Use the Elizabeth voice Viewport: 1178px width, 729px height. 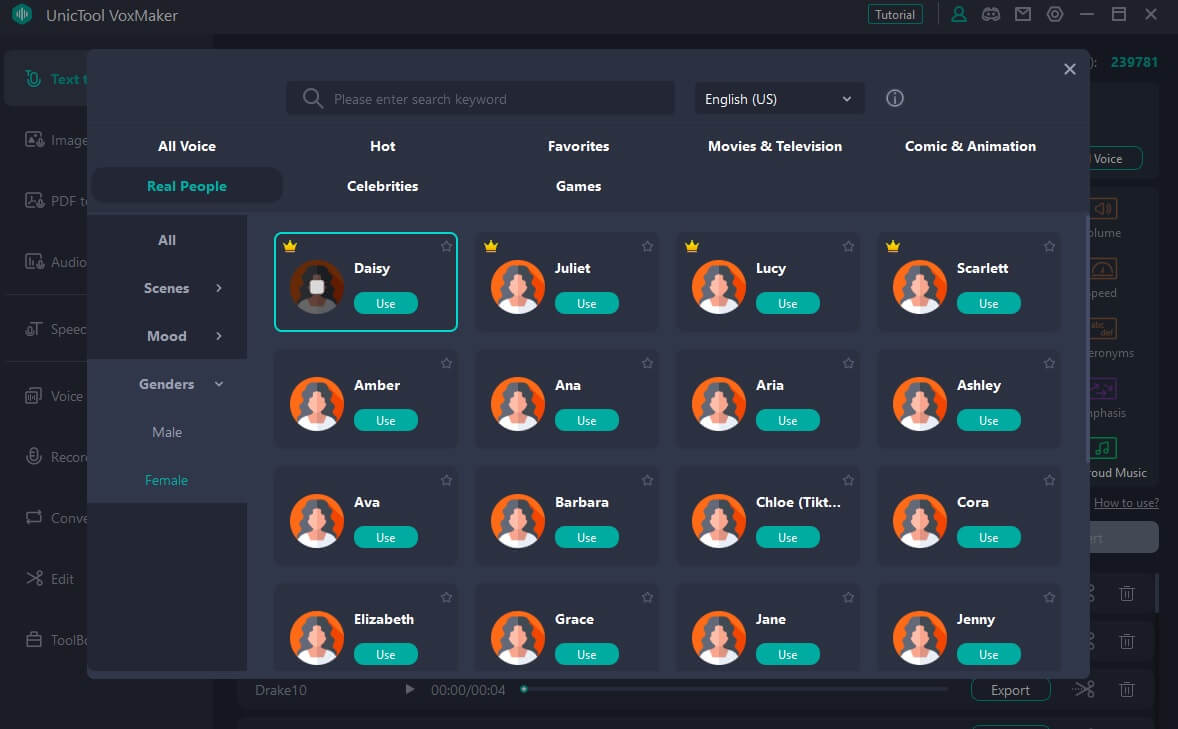click(x=385, y=655)
